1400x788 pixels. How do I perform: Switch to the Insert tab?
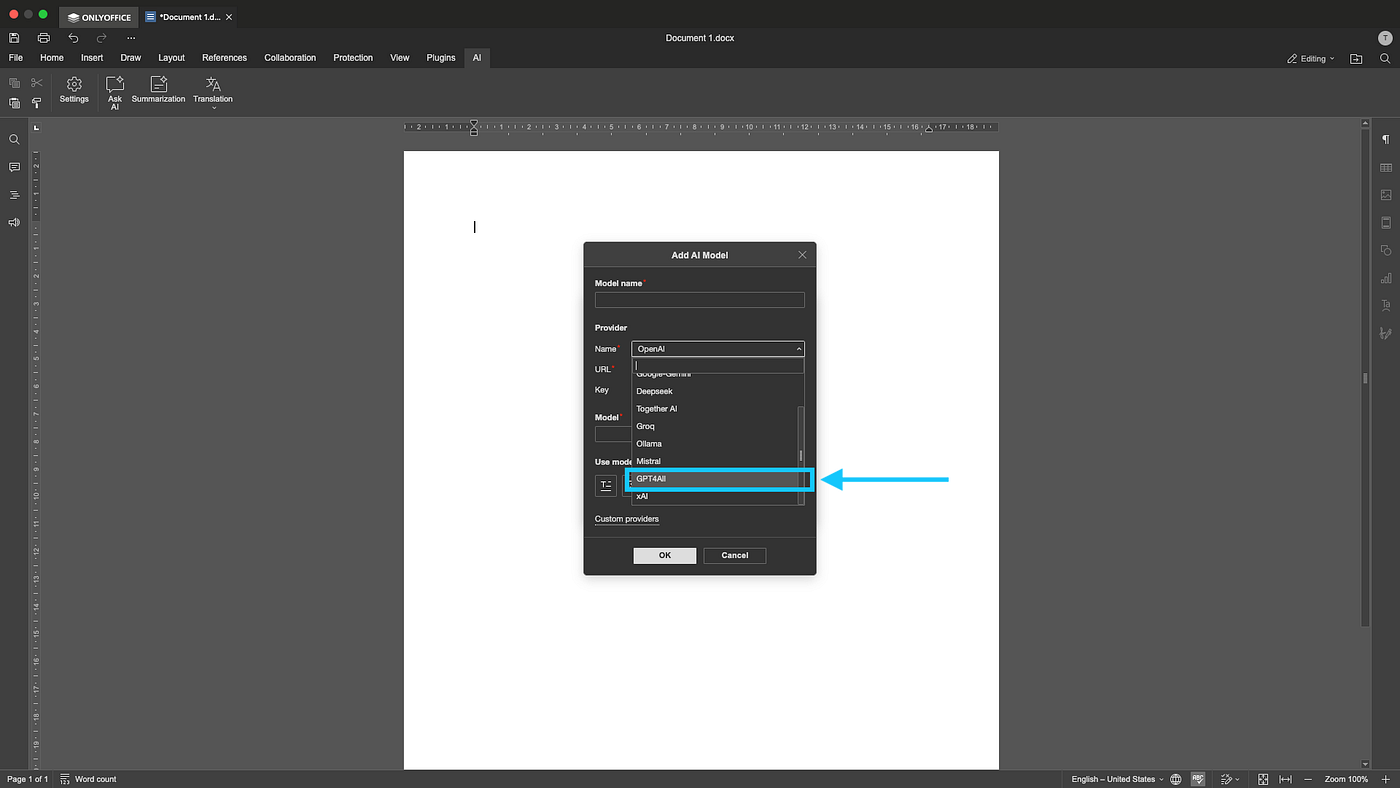pos(92,58)
